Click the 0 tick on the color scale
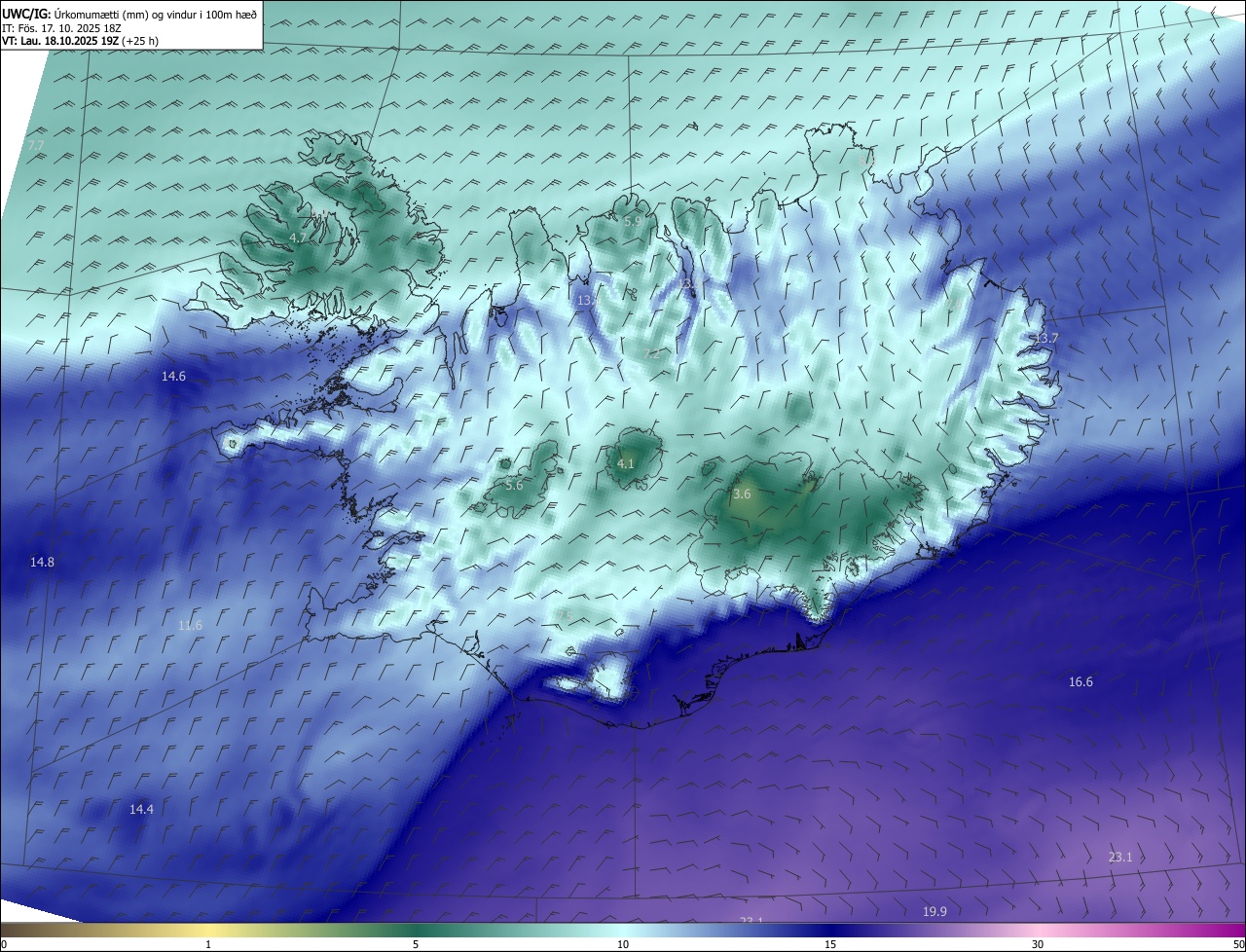This screenshot has height=952, width=1246. coord(4,944)
